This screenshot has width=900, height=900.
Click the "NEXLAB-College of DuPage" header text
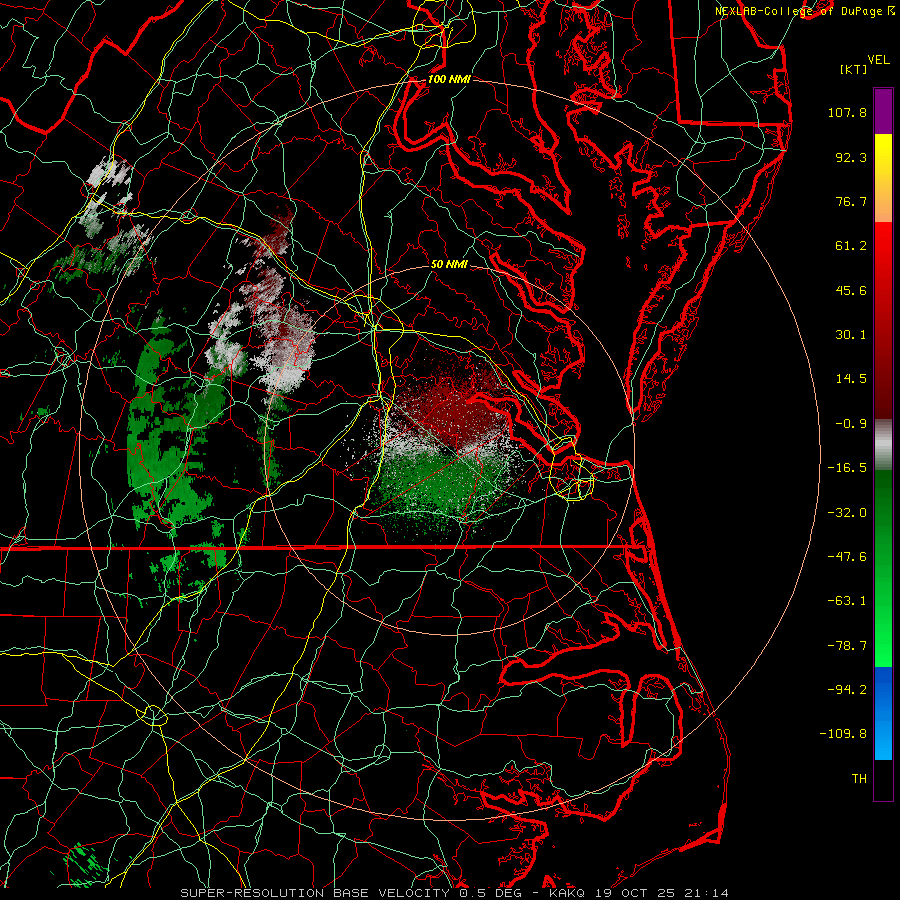coord(799,11)
